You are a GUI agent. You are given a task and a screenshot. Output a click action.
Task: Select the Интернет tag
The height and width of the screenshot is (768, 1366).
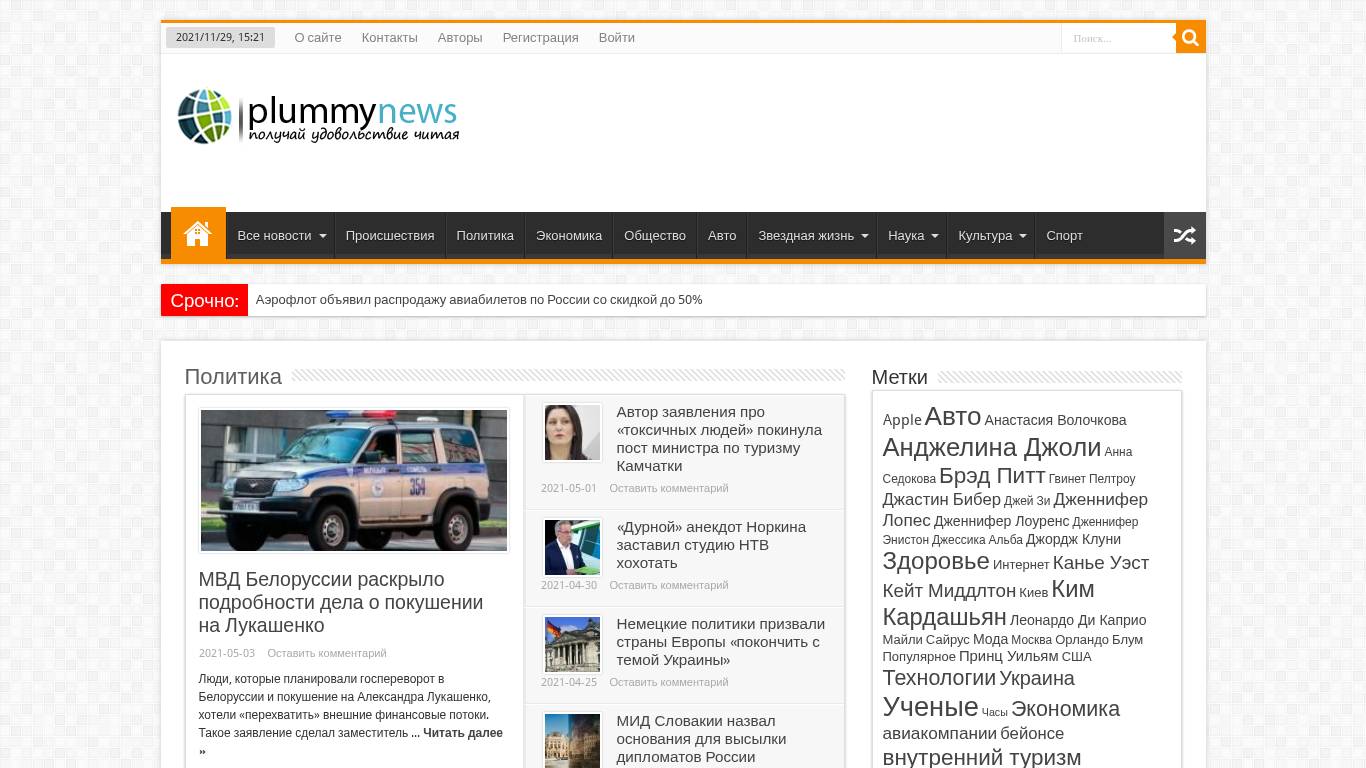[1021, 565]
